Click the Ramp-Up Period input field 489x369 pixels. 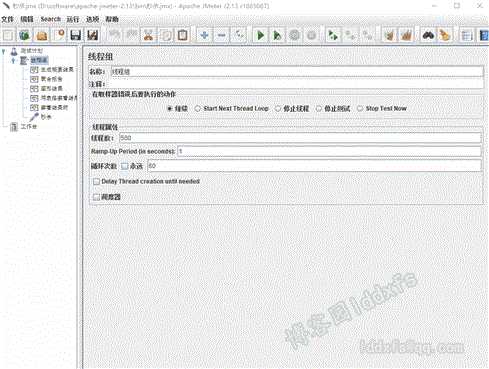329,151
